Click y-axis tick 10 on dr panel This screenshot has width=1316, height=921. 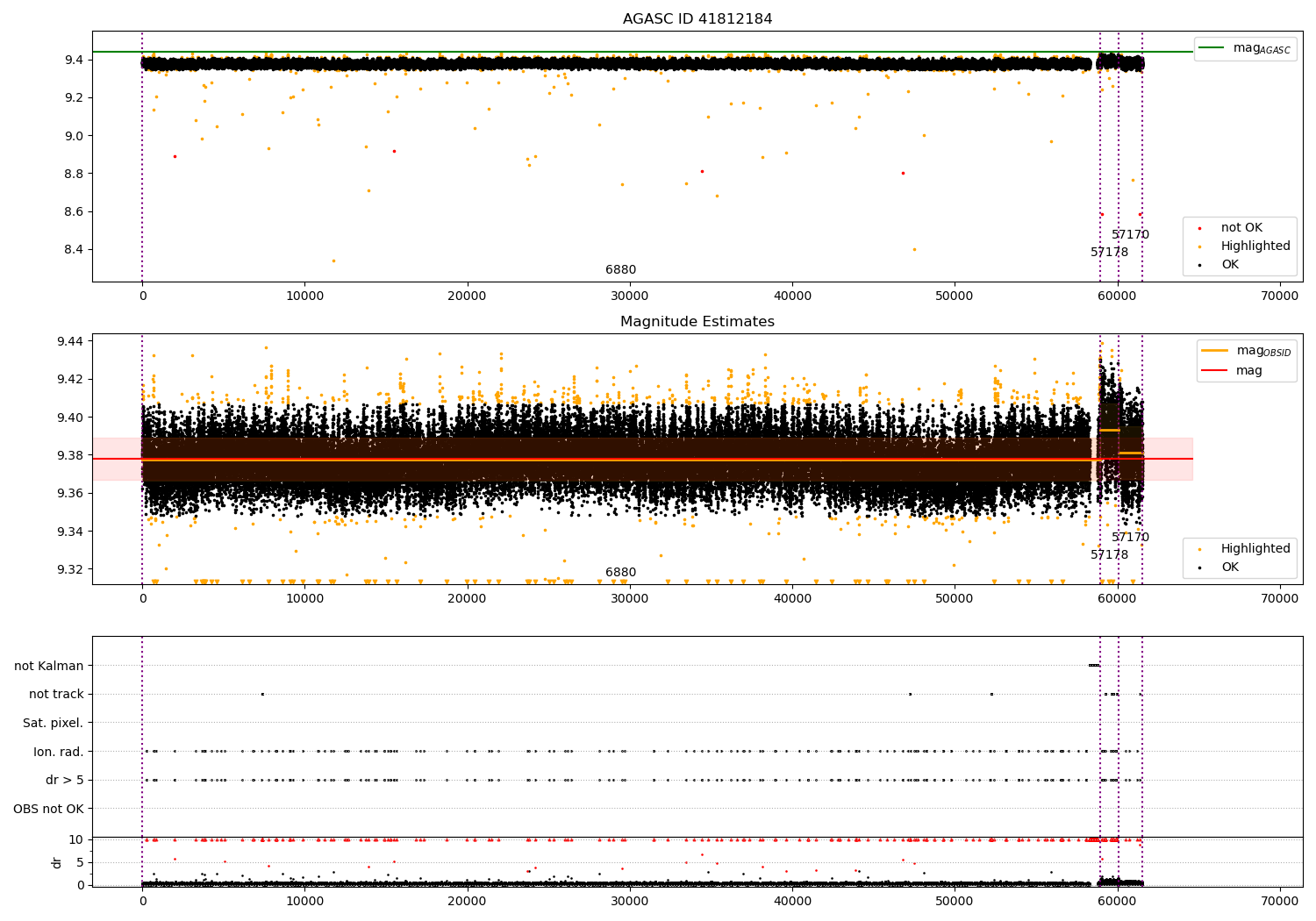(76, 839)
